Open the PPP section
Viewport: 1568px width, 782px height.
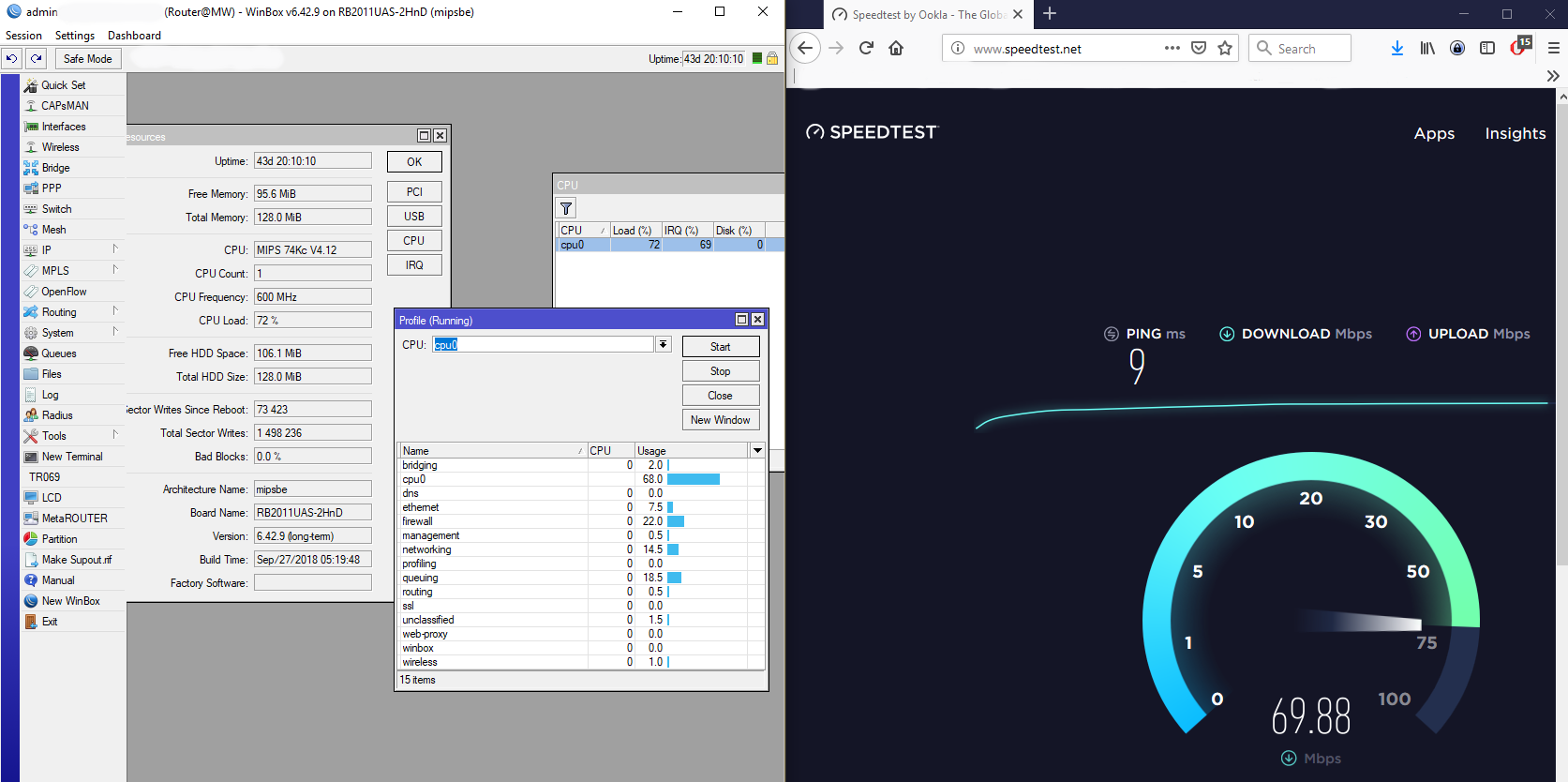[x=52, y=188]
